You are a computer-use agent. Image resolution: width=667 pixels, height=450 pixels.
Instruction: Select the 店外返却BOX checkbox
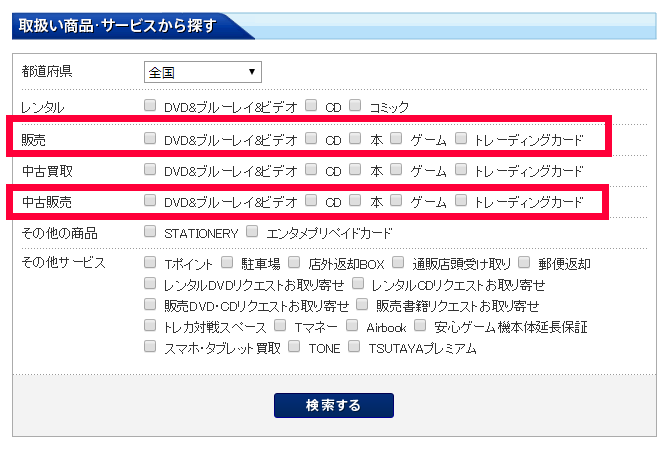coord(294,263)
